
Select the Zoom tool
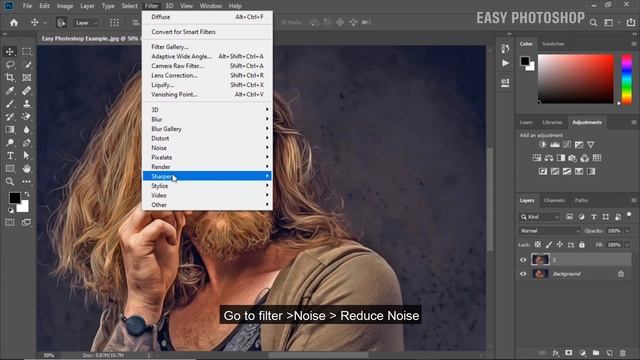pos(10,182)
